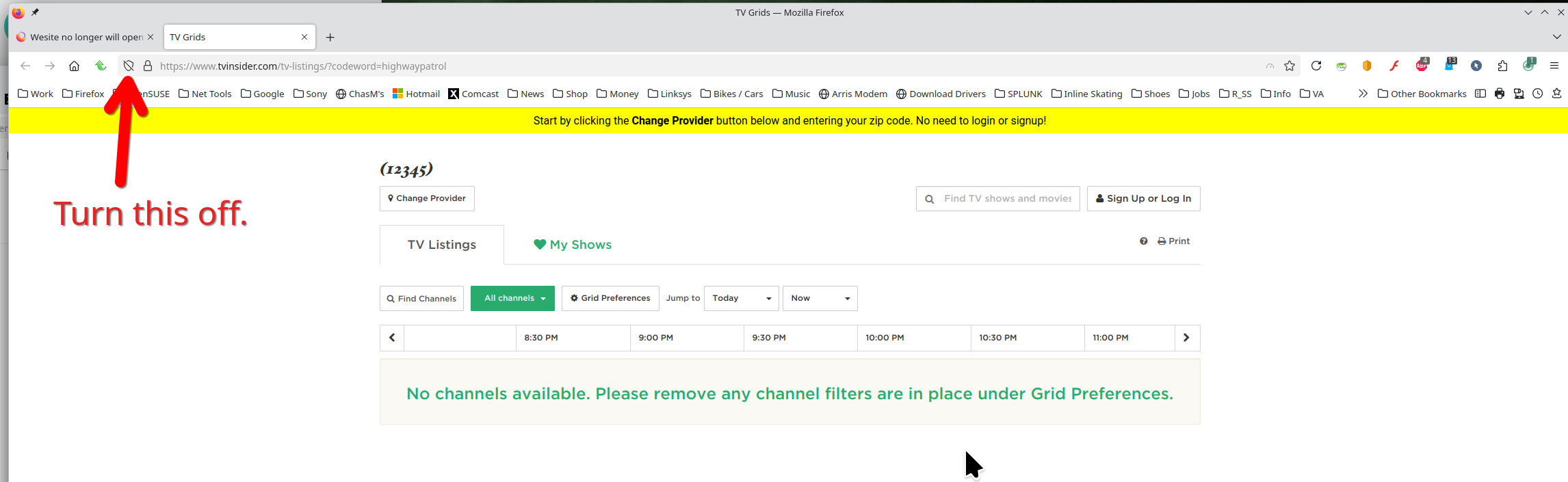
Task: Reload the page with the refresh icon
Action: pos(1316,66)
